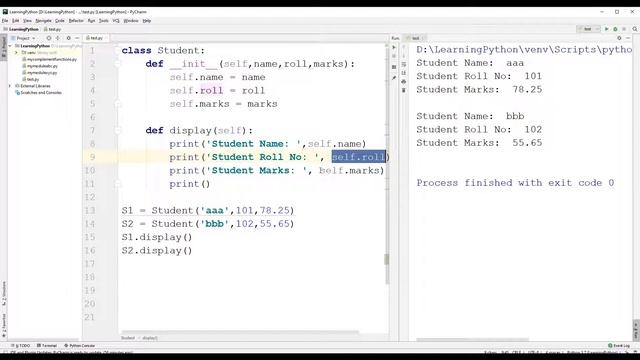Open the View menu
Image resolution: width=640 pixels, height=360 pixels.
coord(27,20)
